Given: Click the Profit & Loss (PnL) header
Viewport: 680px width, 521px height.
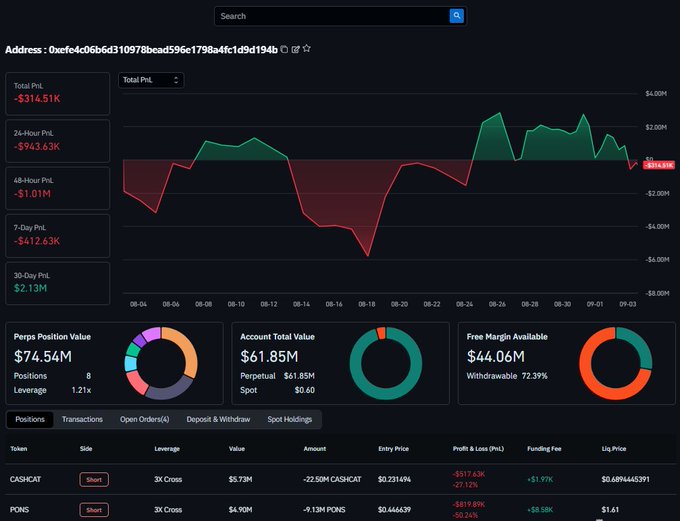Looking at the screenshot, I should click(478, 449).
